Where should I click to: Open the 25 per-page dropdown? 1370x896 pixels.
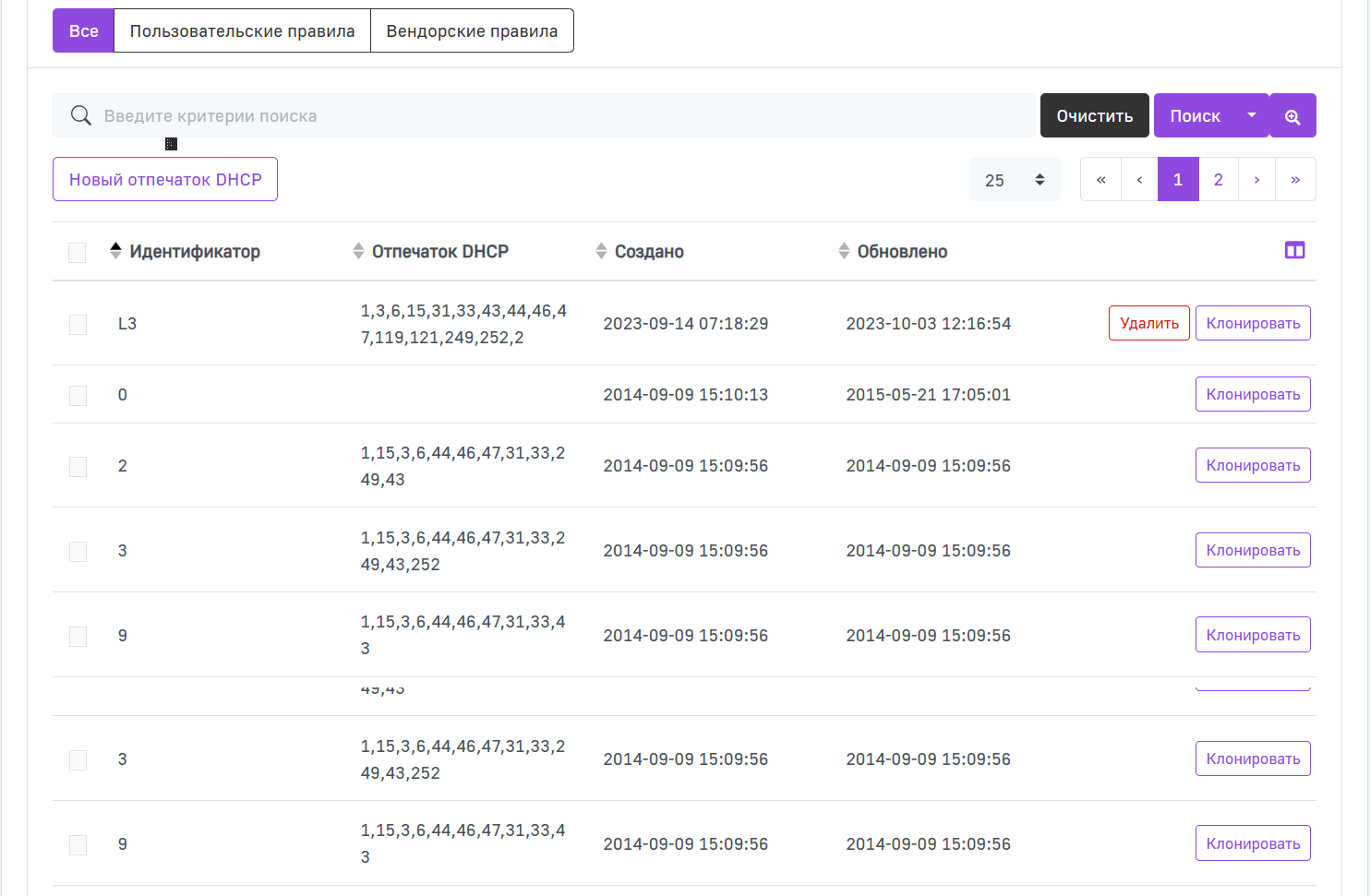(x=1015, y=180)
